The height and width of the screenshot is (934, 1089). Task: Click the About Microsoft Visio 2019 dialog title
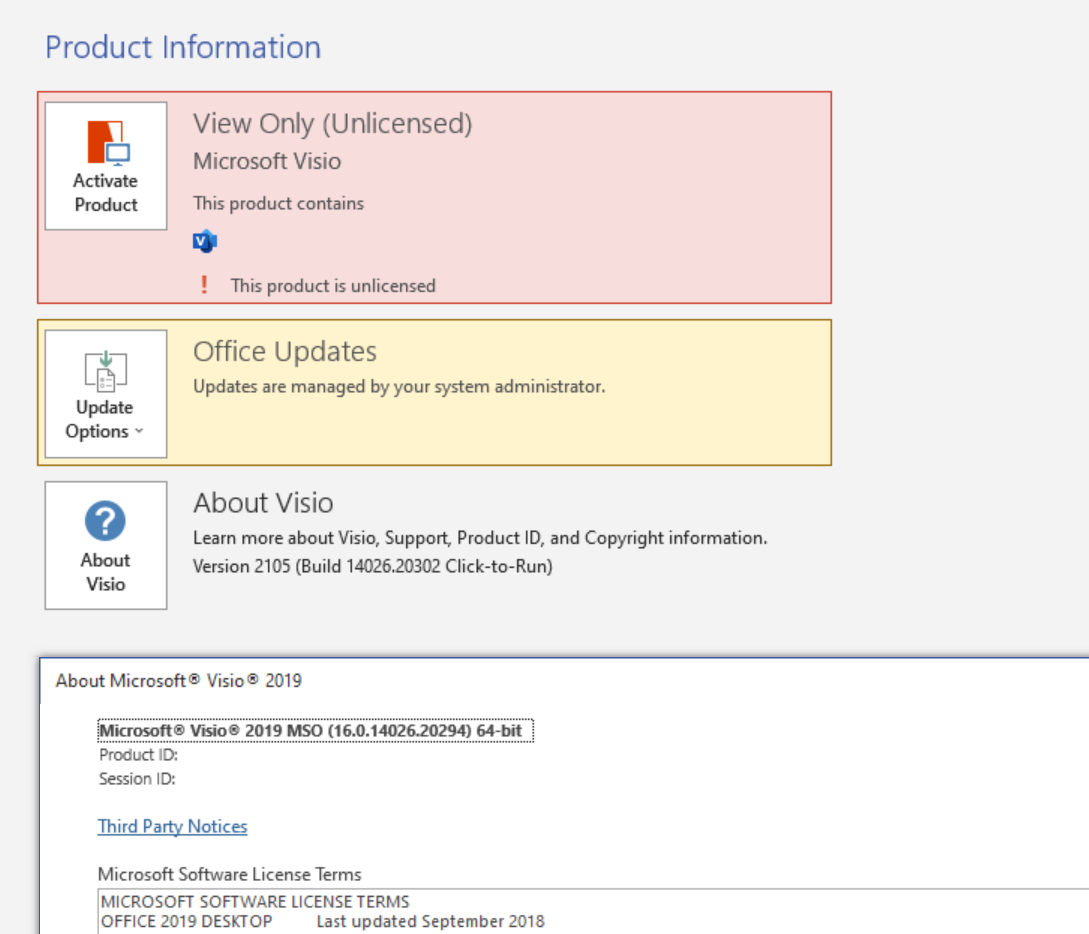[x=178, y=681]
